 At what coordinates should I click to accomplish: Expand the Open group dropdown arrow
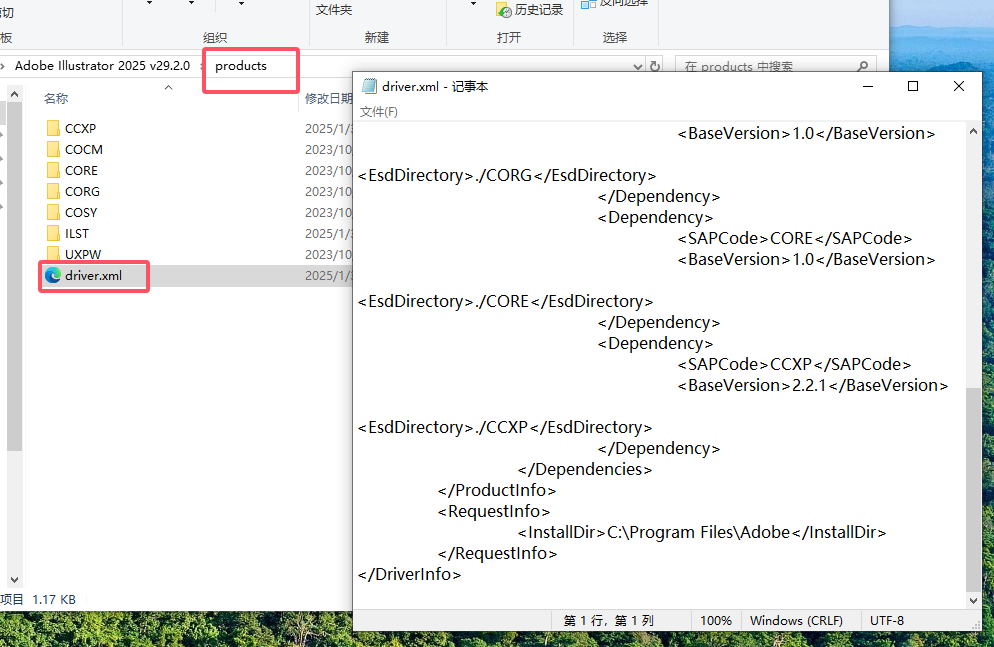click(474, 4)
